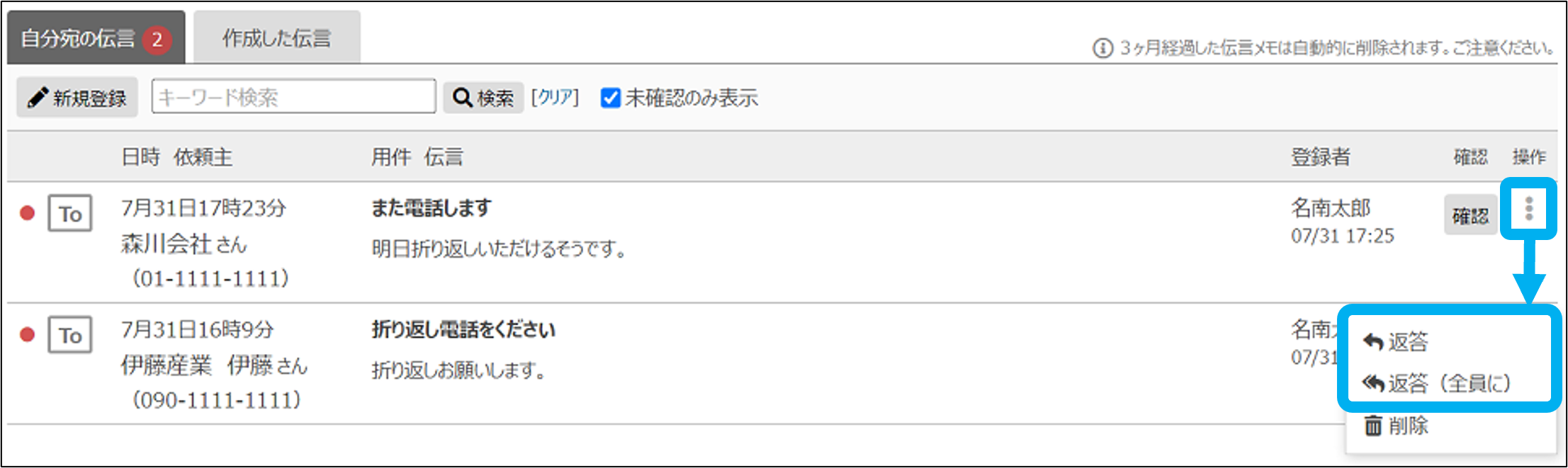
Task: Click the To icon on 森川会社 message
Action: click(x=69, y=213)
